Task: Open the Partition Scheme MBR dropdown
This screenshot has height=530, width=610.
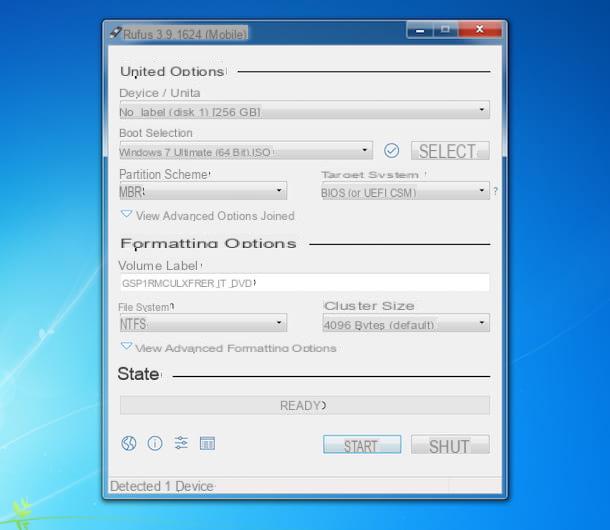Action: (203, 191)
